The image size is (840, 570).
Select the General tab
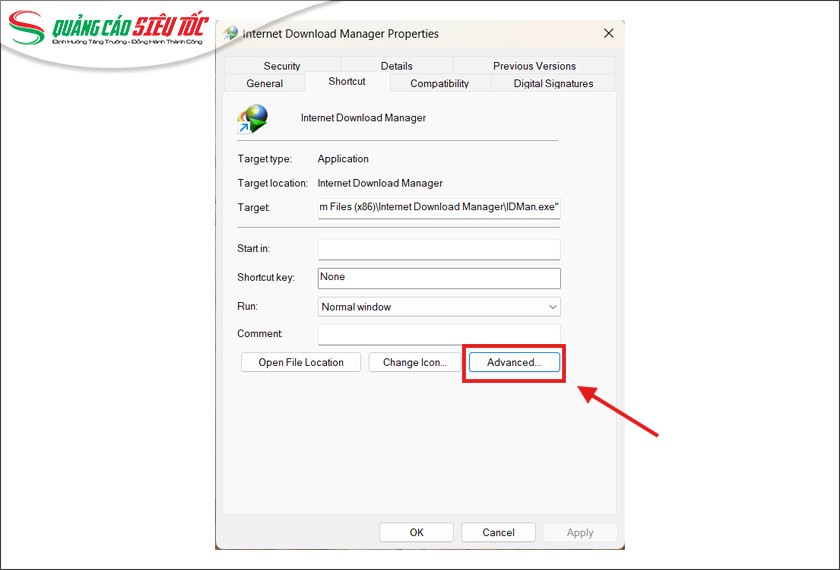(264, 84)
